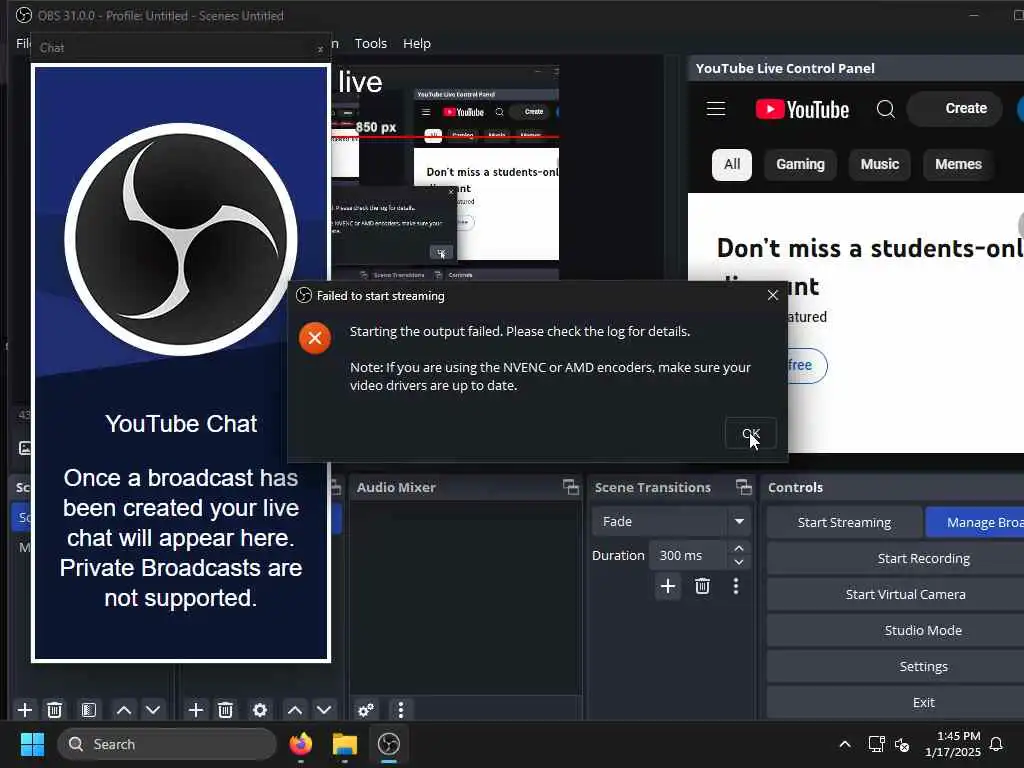
Task: Expand the Fade transition dropdown
Action: coord(739,521)
